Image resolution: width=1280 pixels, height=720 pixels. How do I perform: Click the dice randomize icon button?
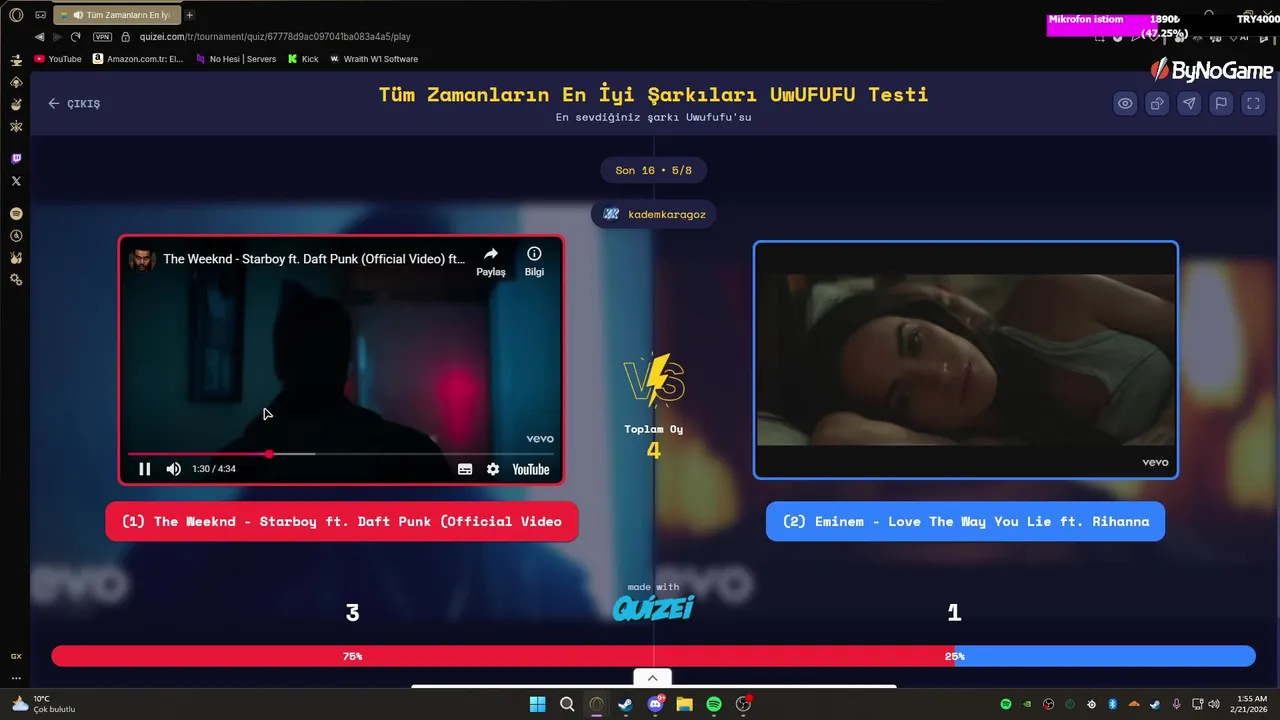pyautogui.click(x=1157, y=103)
